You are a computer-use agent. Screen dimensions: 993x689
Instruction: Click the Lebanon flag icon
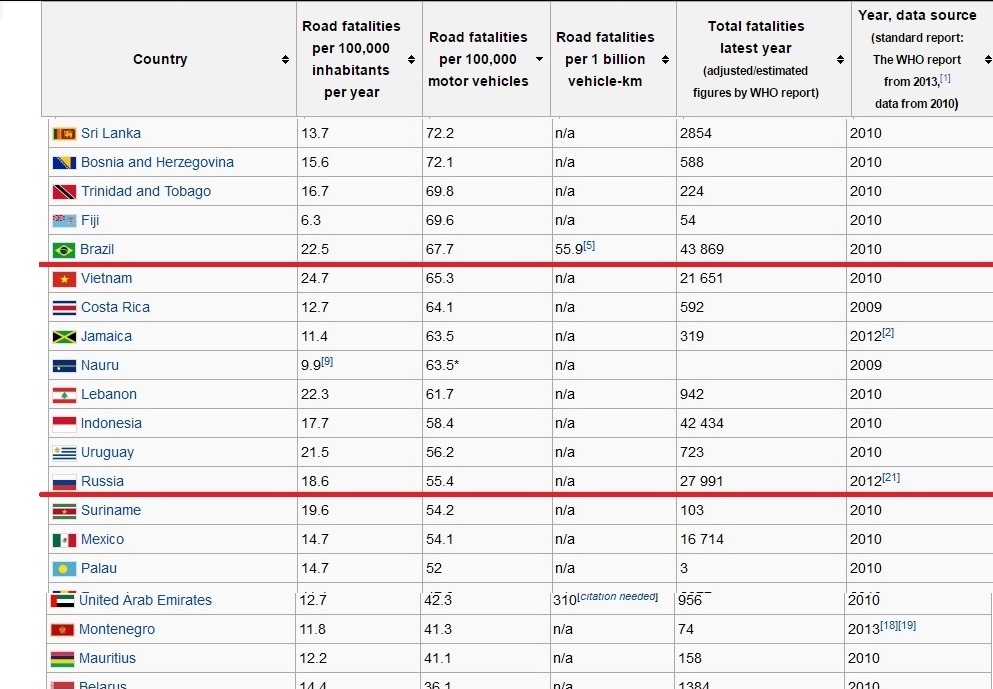[64, 394]
